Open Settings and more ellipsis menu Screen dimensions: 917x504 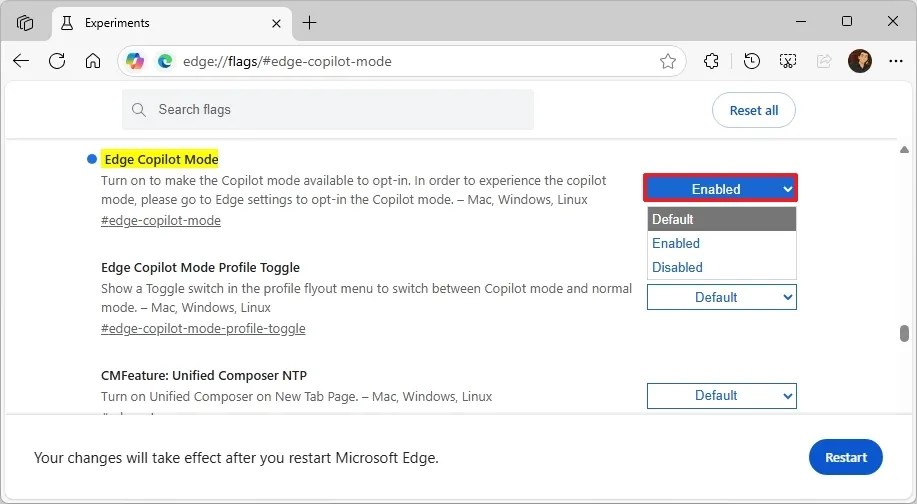click(x=894, y=61)
